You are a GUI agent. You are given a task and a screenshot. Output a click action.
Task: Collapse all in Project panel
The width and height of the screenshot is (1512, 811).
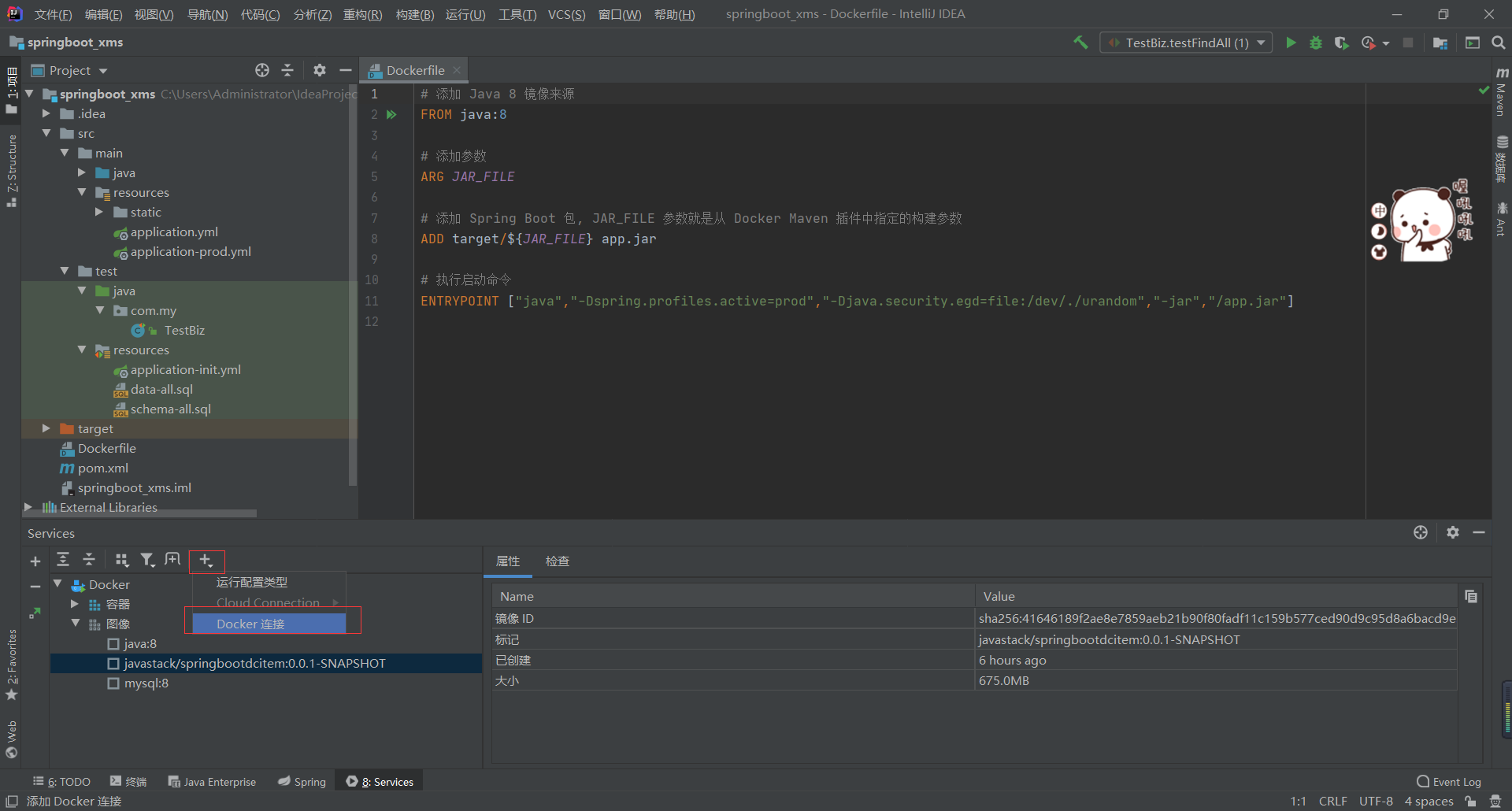pos(287,70)
